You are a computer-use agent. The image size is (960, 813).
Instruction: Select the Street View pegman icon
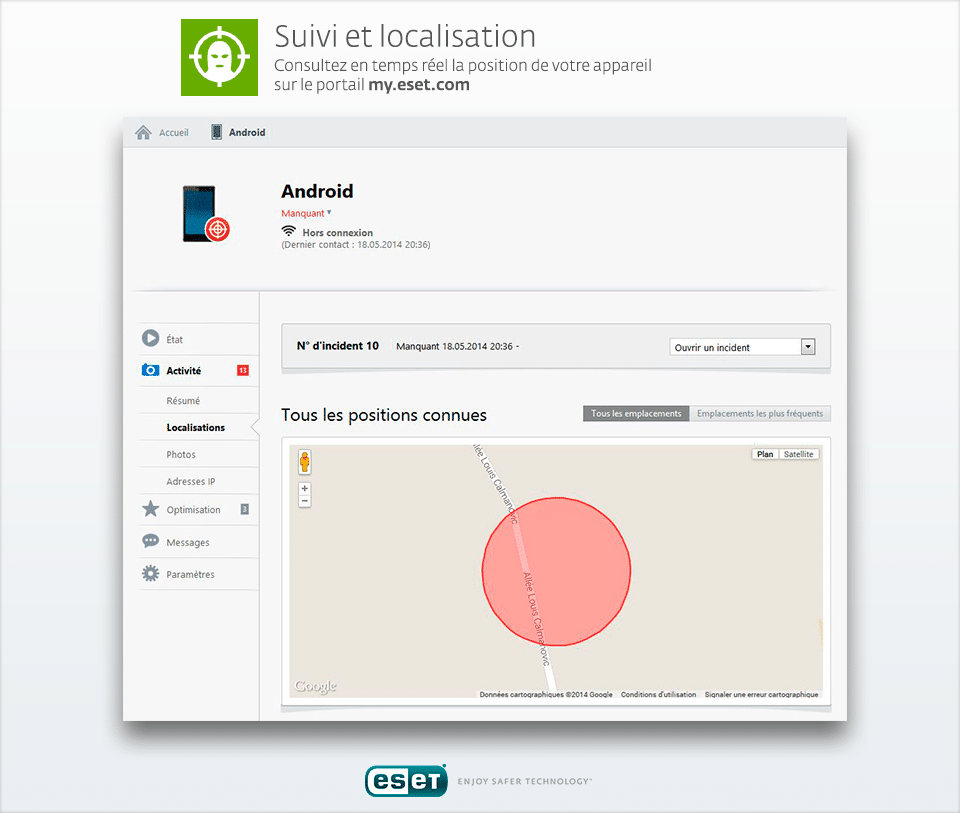(304, 462)
